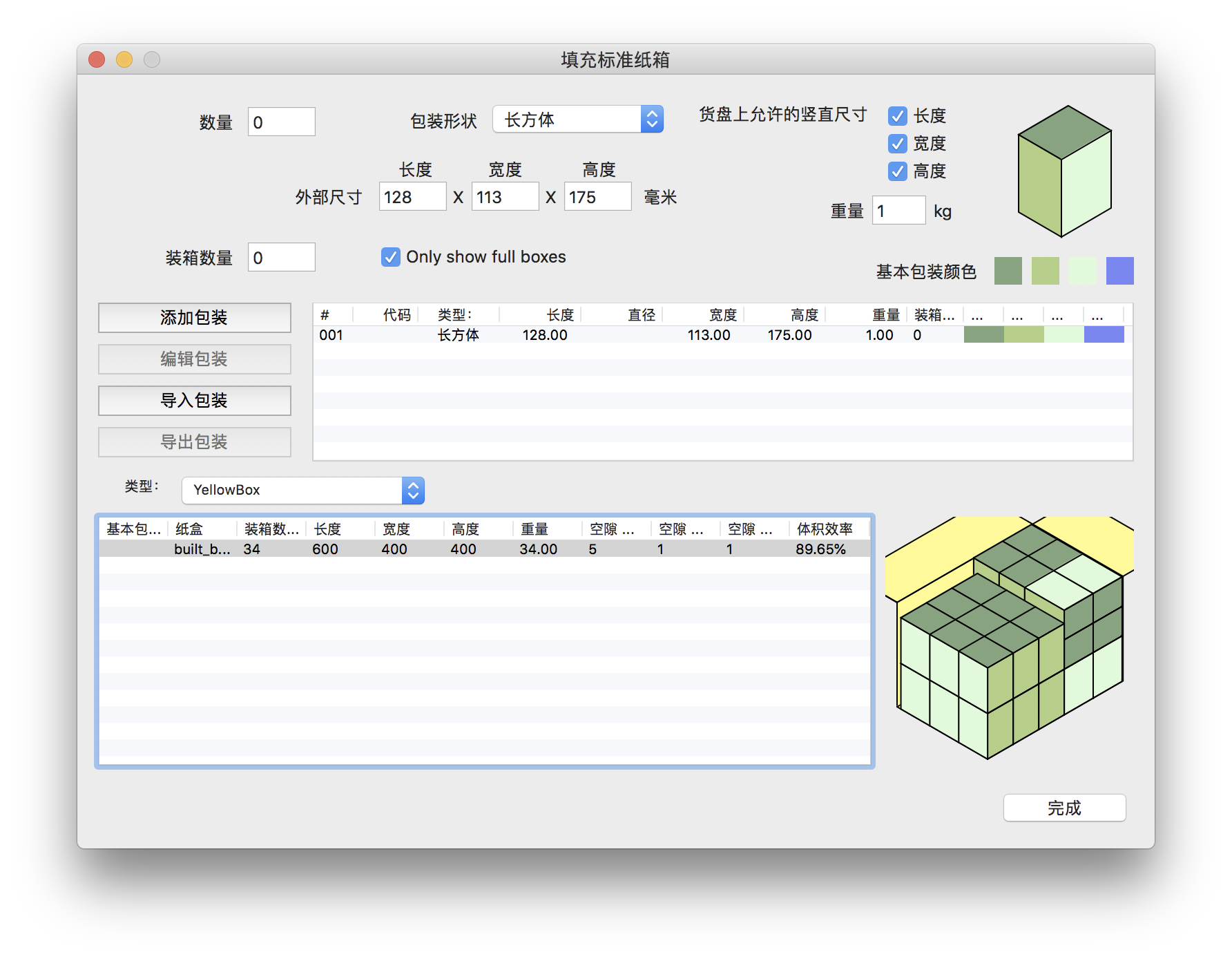Click the 89.65% efficiency value

(820, 549)
